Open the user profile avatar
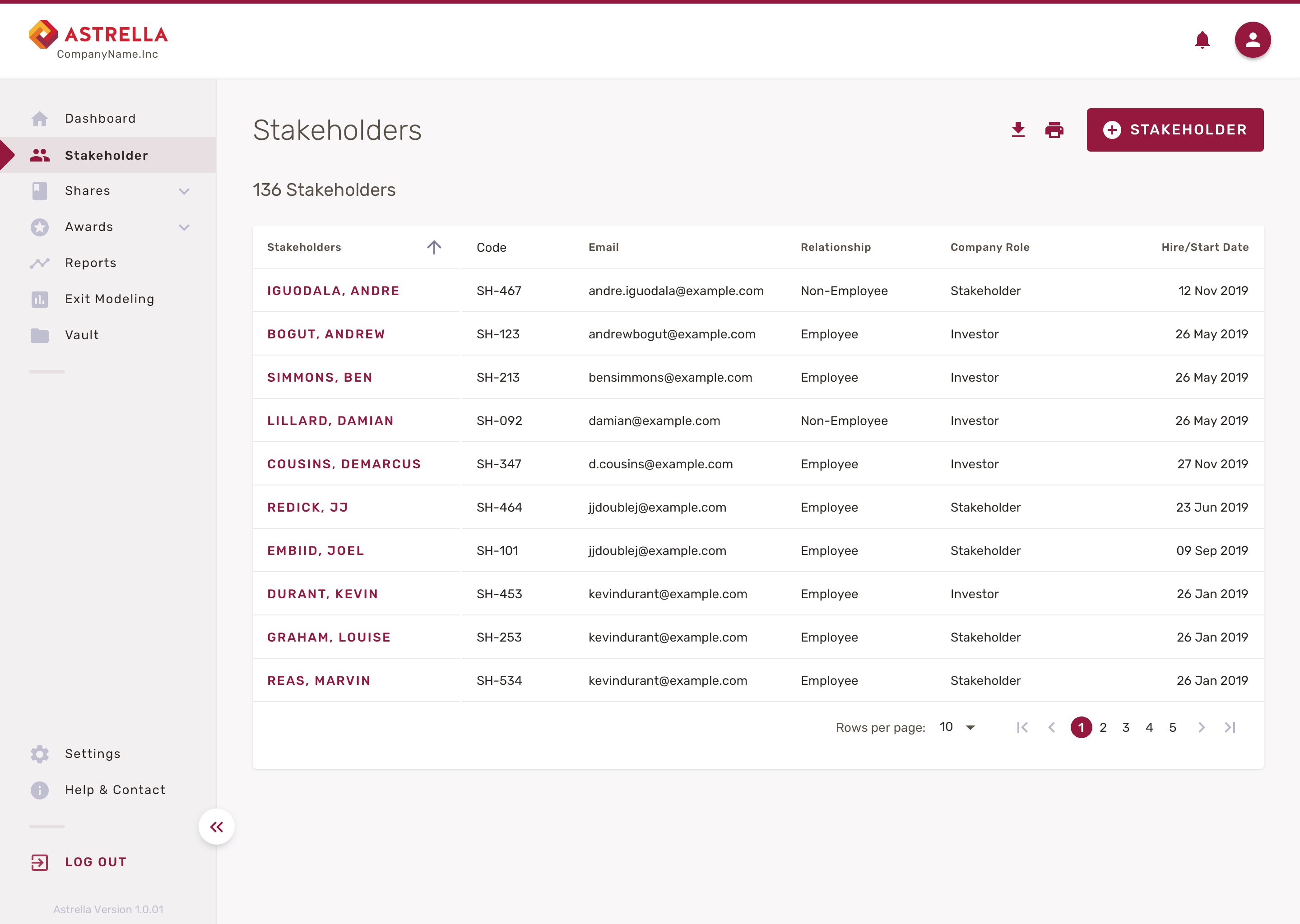 point(1252,41)
